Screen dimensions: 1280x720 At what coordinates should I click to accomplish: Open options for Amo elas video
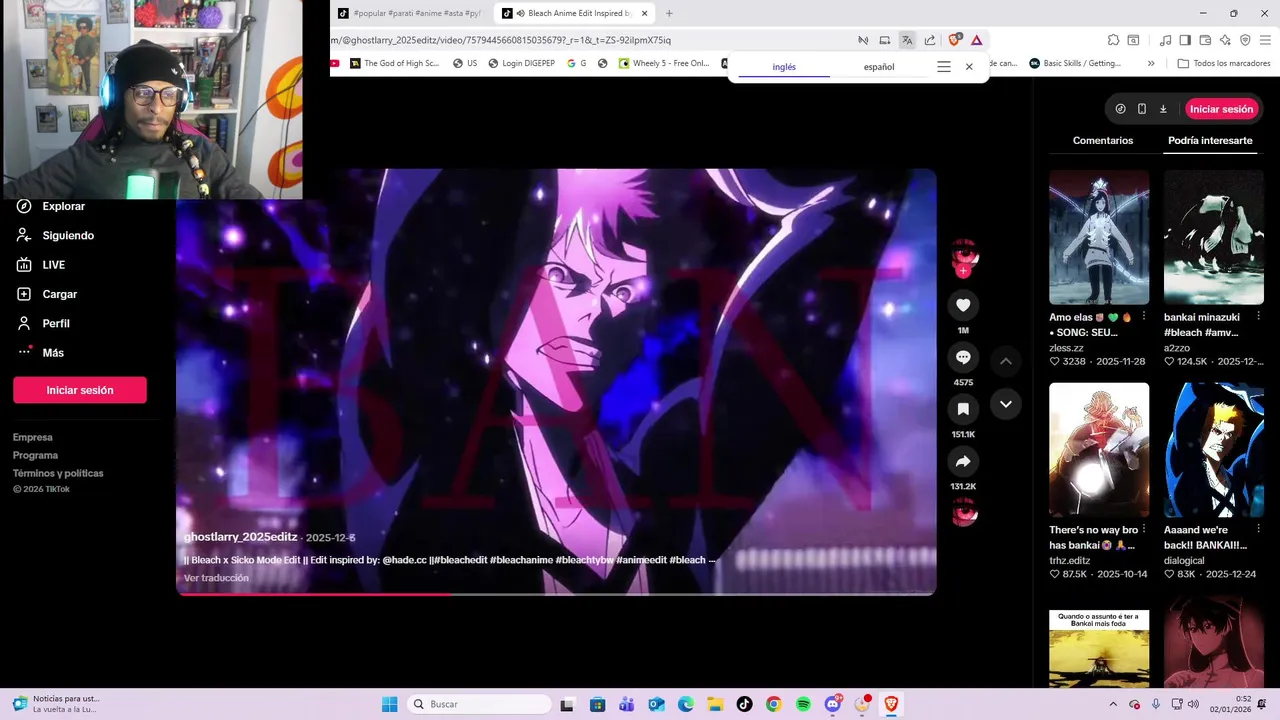pyautogui.click(x=1144, y=317)
